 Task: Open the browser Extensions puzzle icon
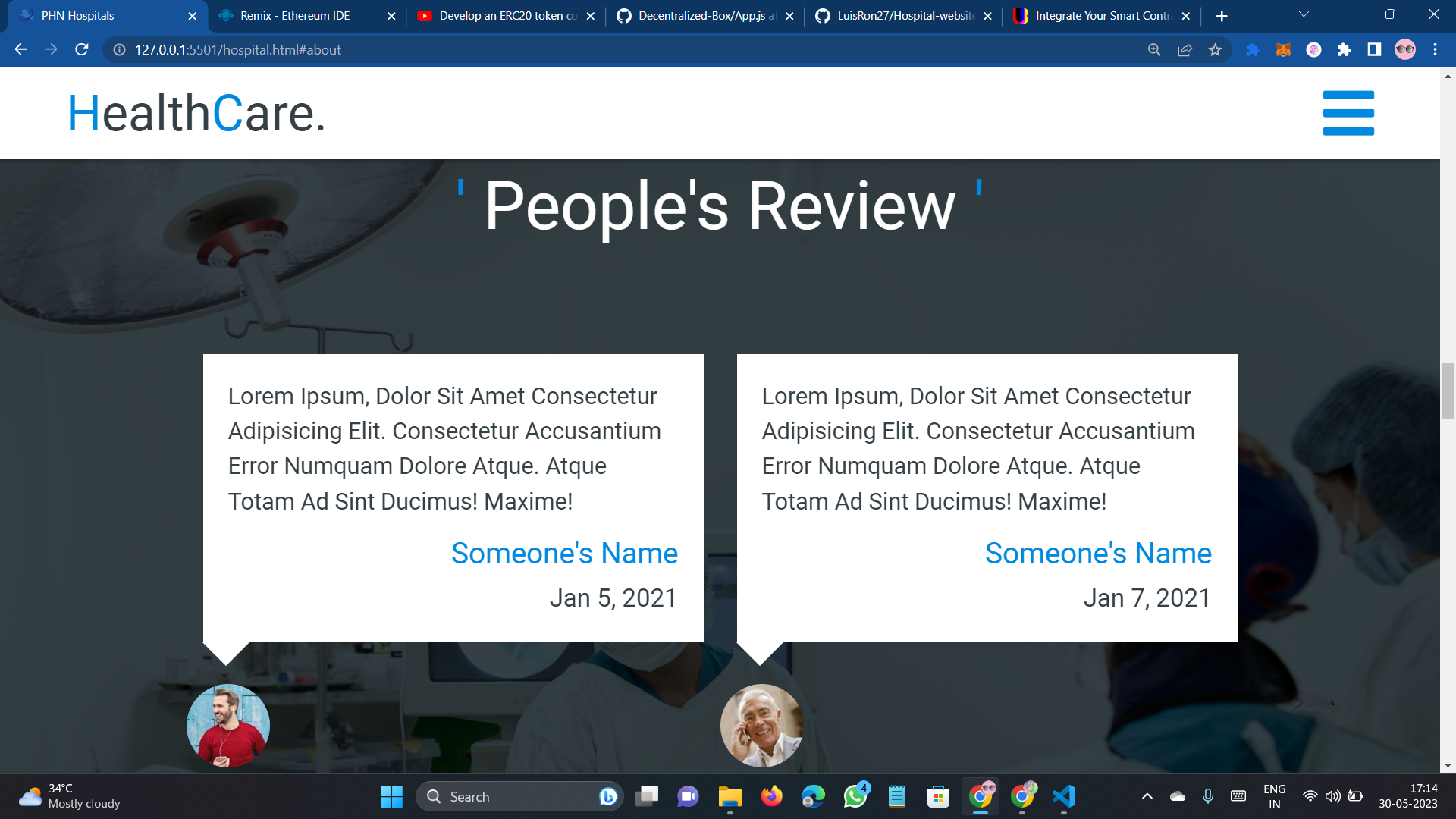pos(1343,49)
